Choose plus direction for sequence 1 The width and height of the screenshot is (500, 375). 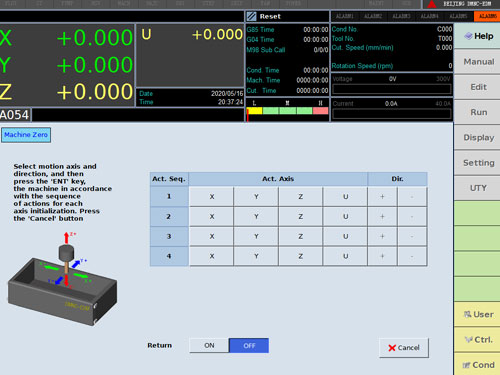coord(382,197)
